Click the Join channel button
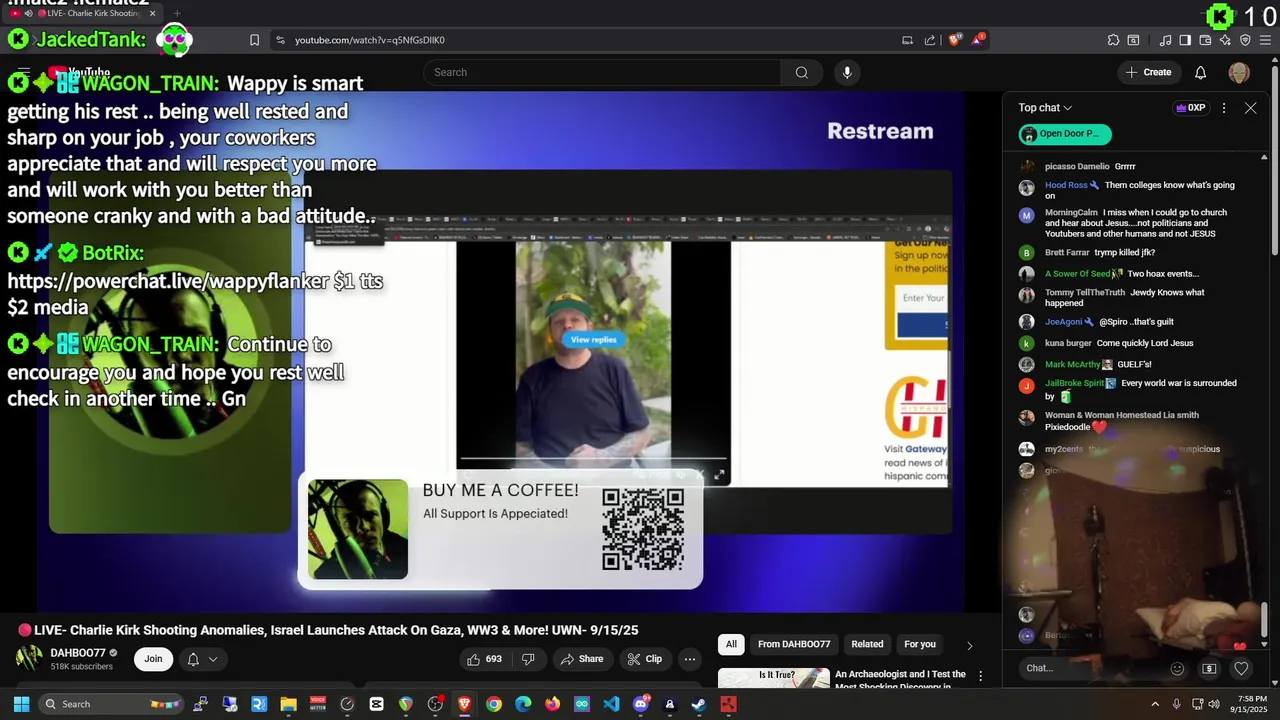This screenshot has width=1280, height=720. pyautogui.click(x=153, y=659)
